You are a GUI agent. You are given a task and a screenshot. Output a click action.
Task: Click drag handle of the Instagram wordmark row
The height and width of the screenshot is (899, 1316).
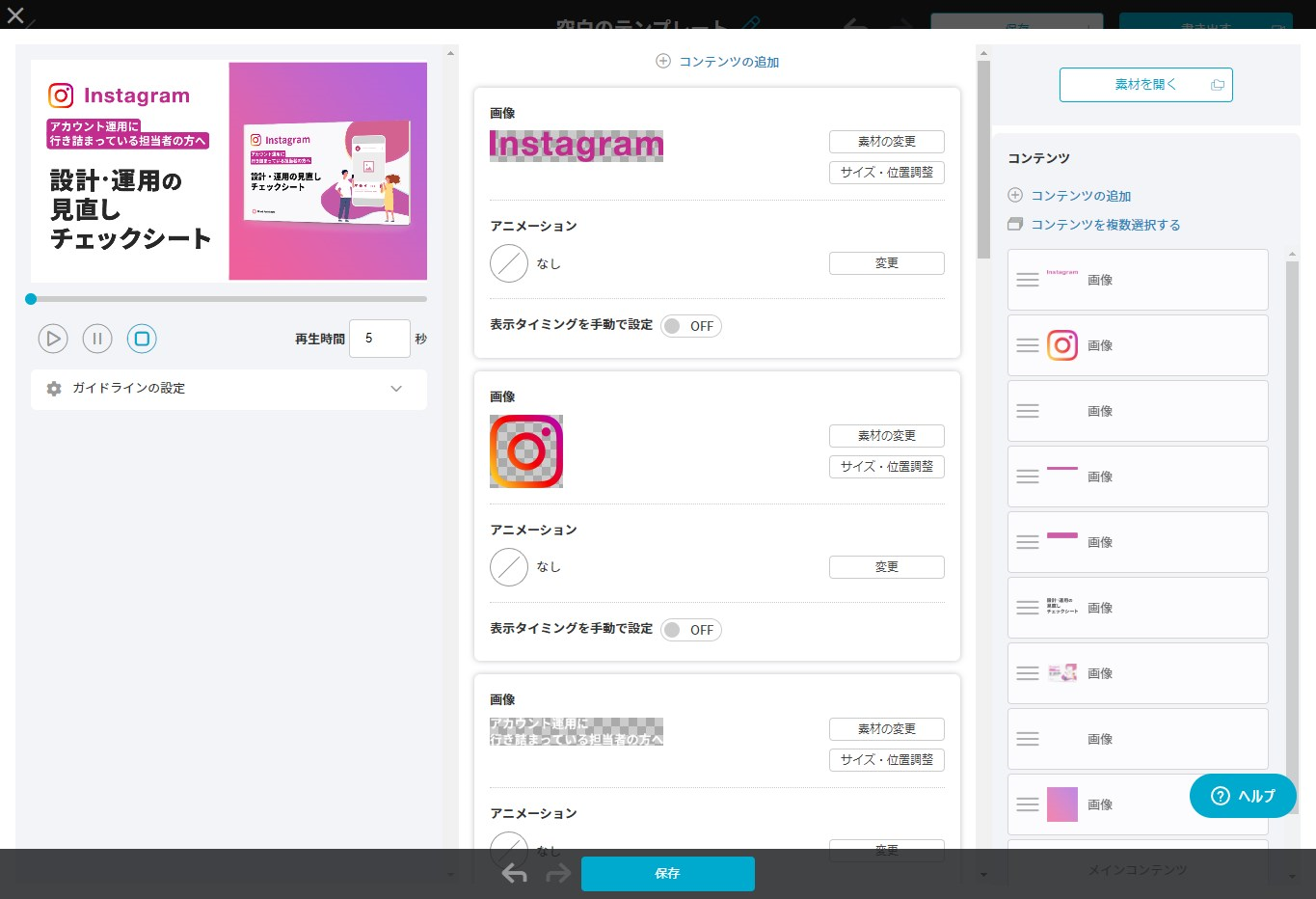point(1028,280)
